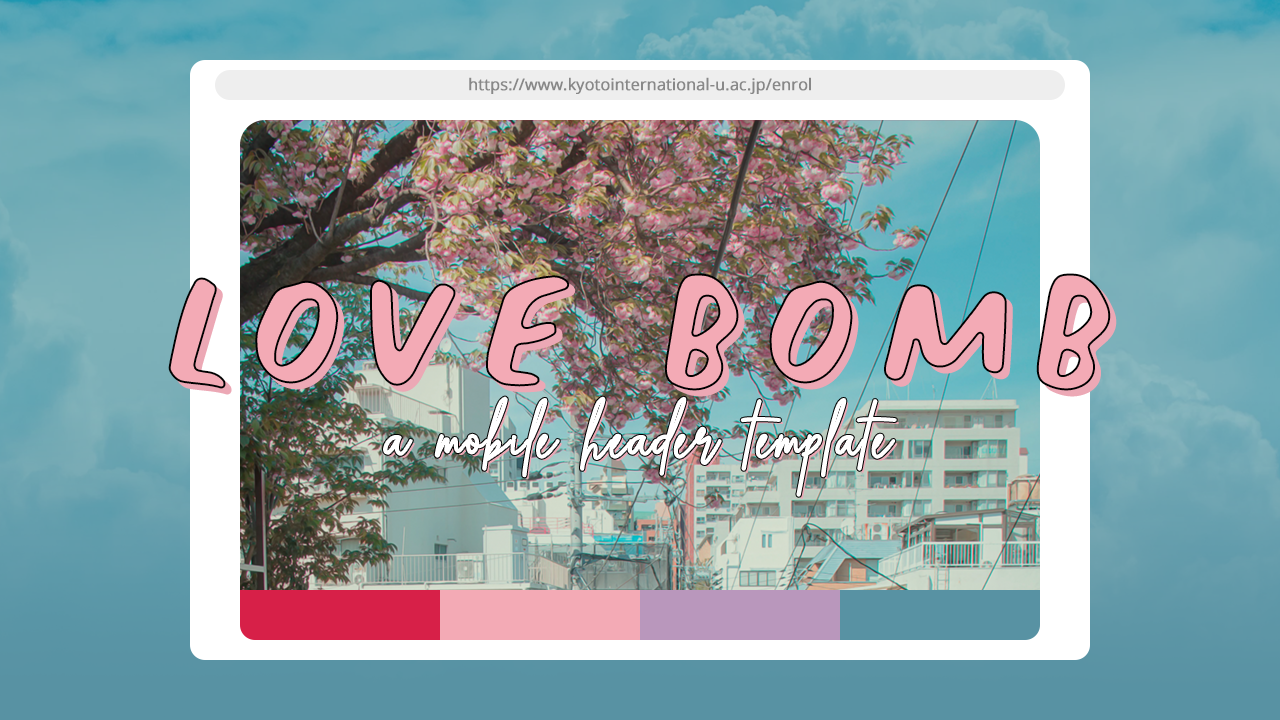Select the steel blue color swatch
The width and height of the screenshot is (1280, 720).
(940, 615)
